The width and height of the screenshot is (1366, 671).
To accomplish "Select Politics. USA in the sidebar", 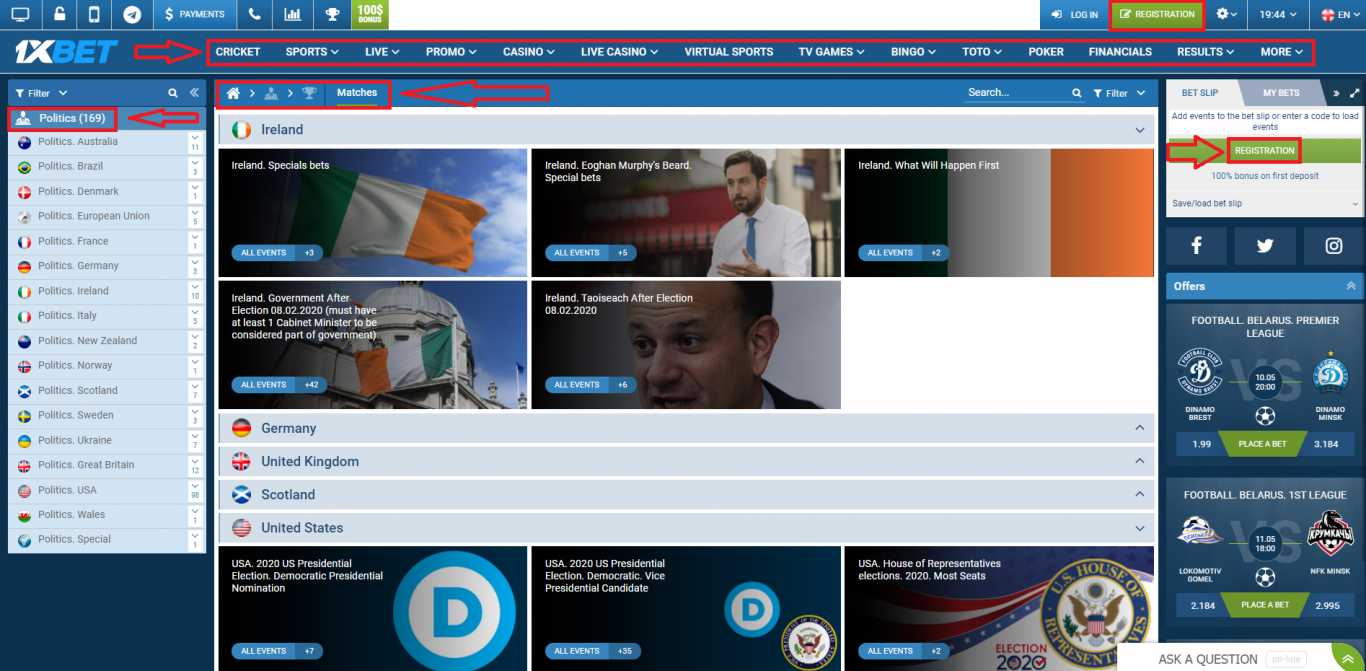I will [107, 490].
